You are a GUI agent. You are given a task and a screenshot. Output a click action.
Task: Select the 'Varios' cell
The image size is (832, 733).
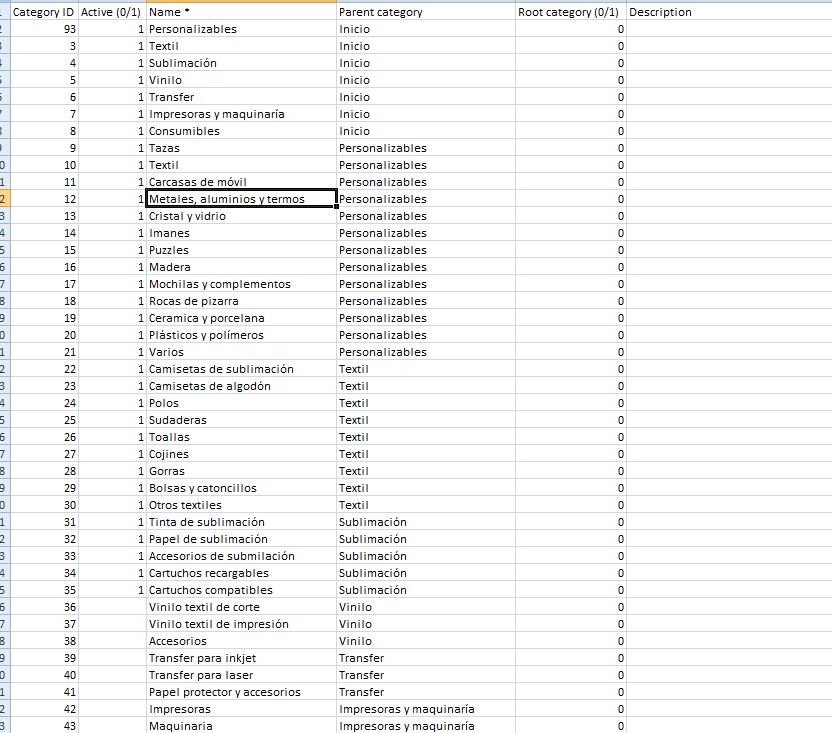click(241, 351)
